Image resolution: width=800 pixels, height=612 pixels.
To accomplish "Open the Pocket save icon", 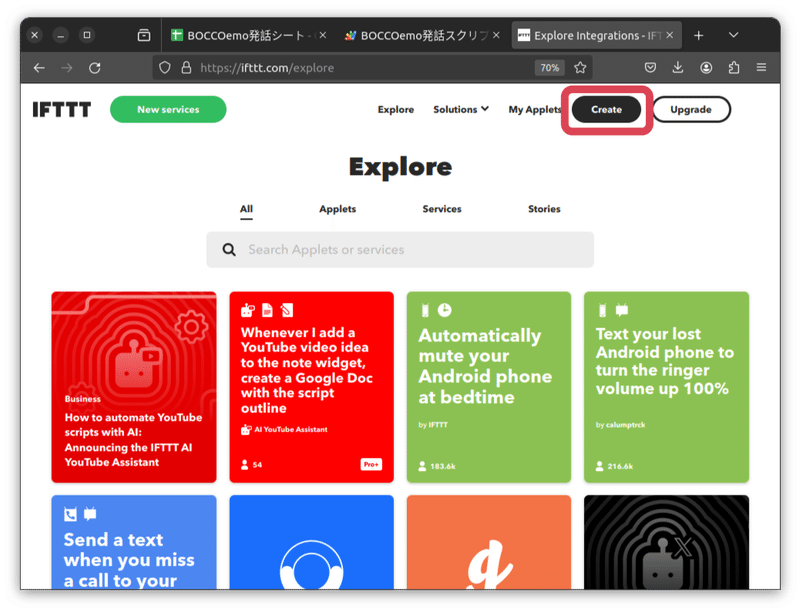I will (650, 67).
